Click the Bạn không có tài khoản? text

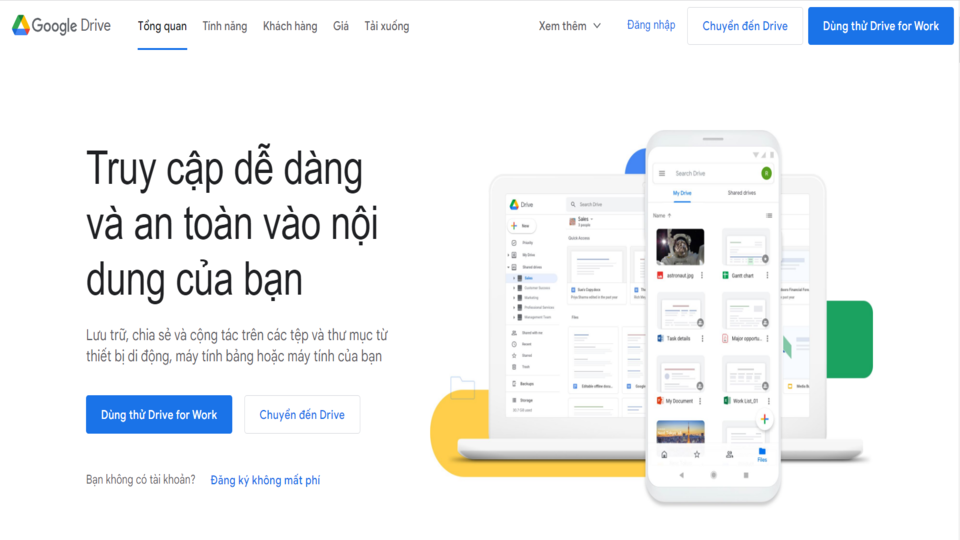pyautogui.click(x=141, y=479)
